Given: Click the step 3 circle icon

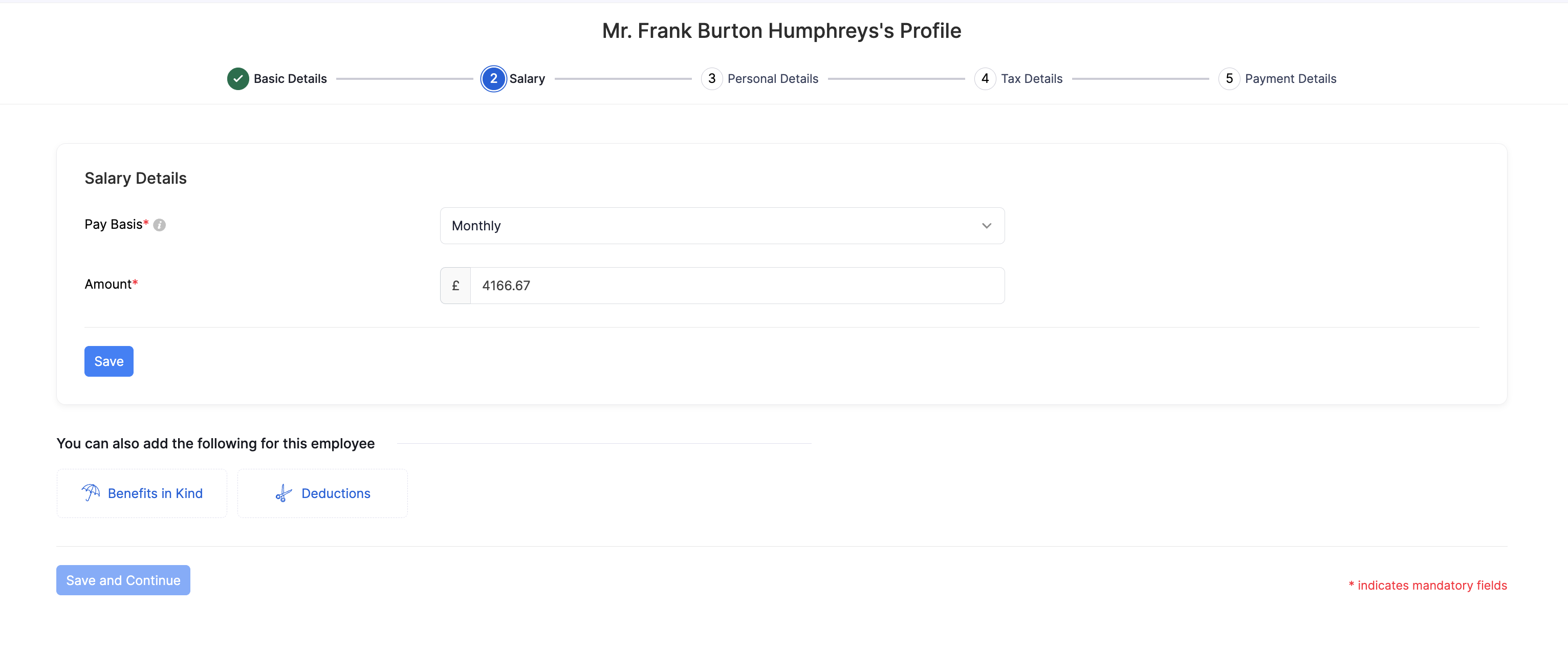Looking at the screenshot, I should click(x=711, y=78).
